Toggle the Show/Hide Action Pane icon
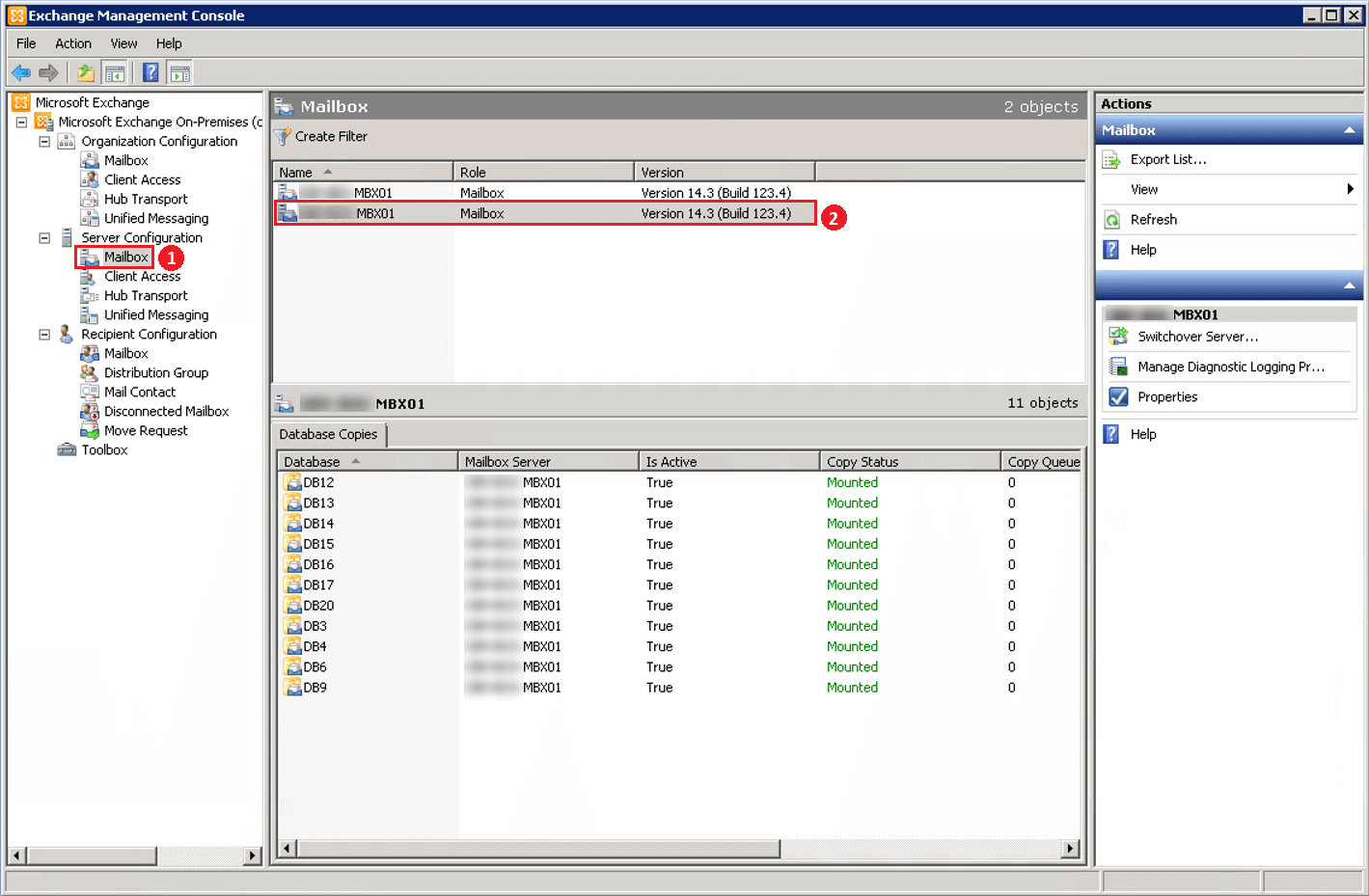 [x=179, y=72]
